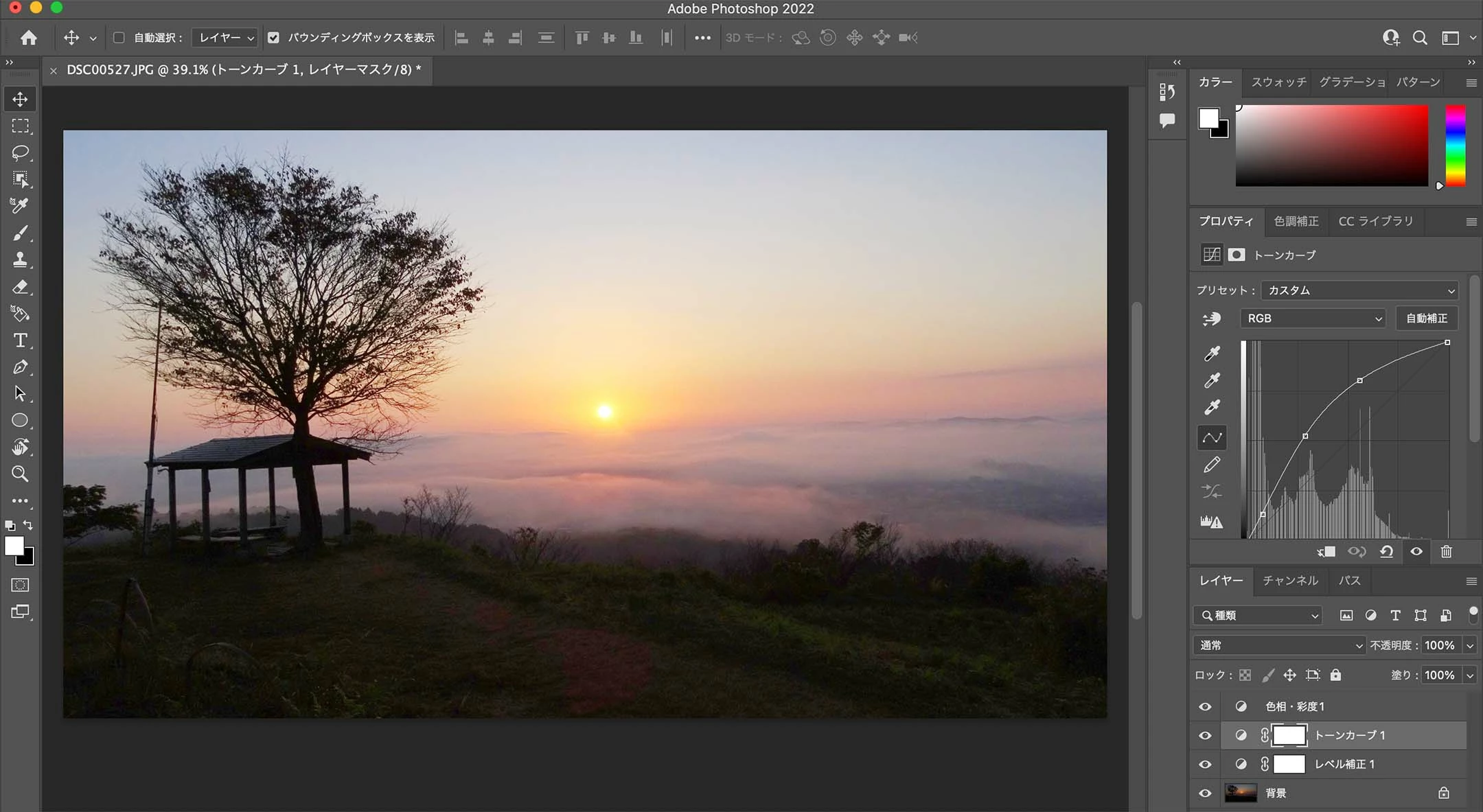
Task: Hide the 色相・彩度 1 layer
Action: (x=1205, y=706)
